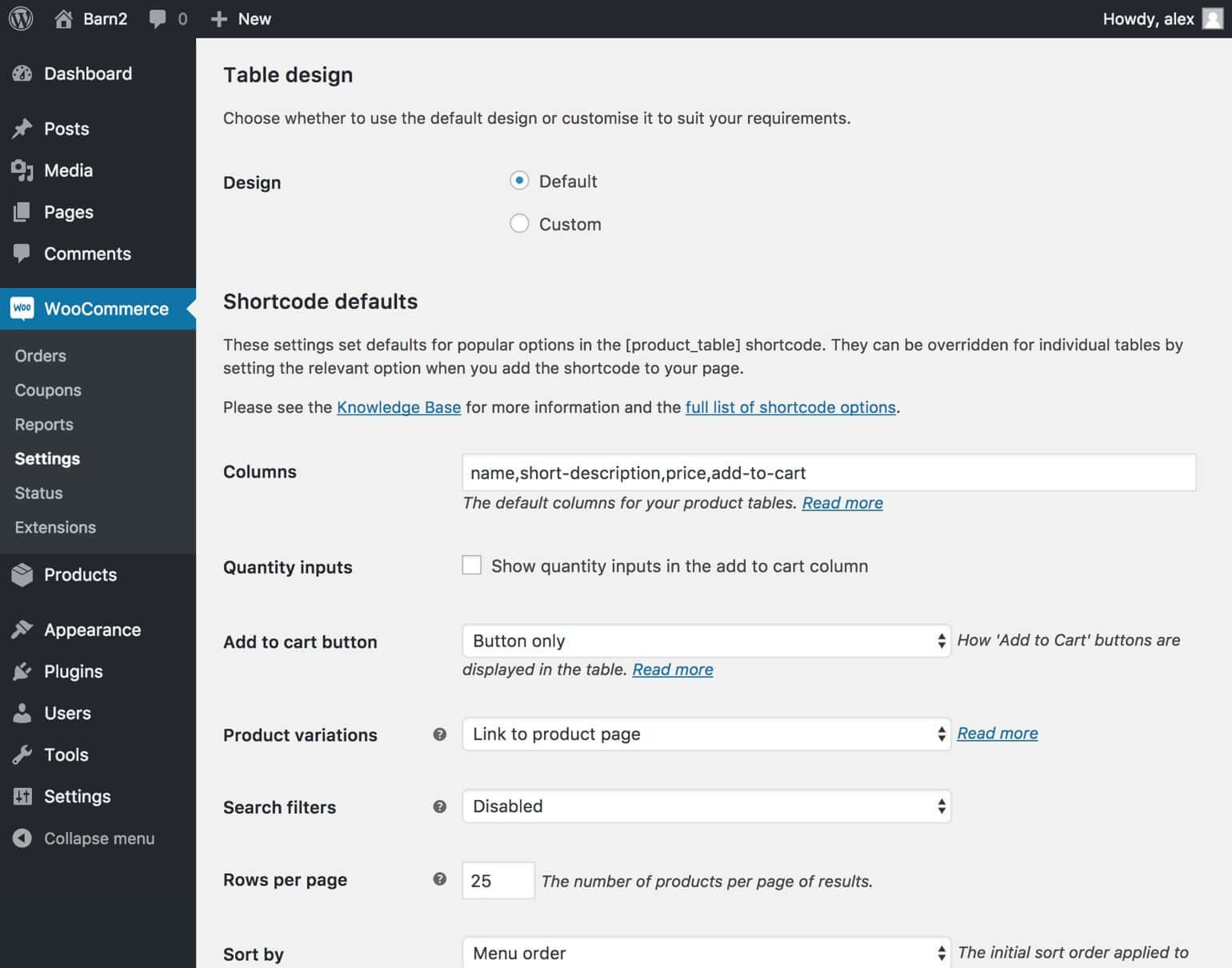Open the Add to cart button dropdown
Image resolution: width=1232 pixels, height=968 pixels.
pyautogui.click(x=705, y=641)
